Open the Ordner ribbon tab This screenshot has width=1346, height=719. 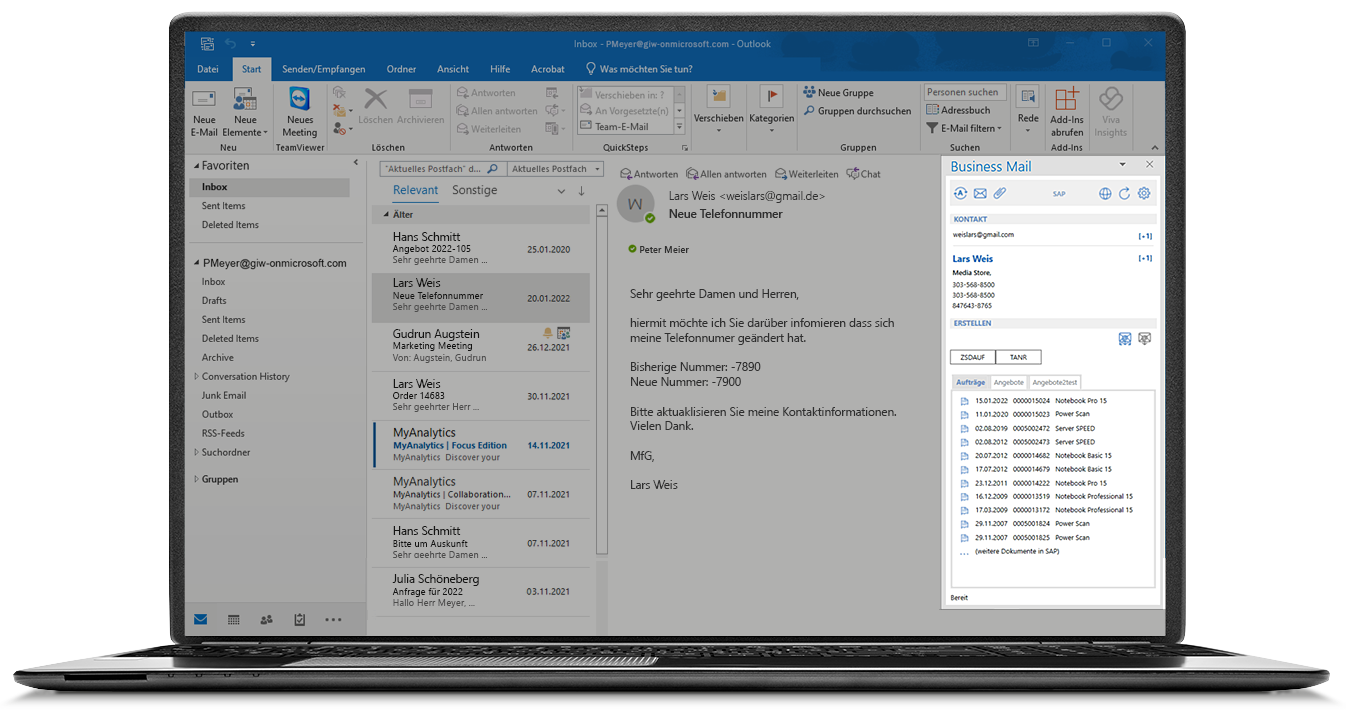pos(401,69)
